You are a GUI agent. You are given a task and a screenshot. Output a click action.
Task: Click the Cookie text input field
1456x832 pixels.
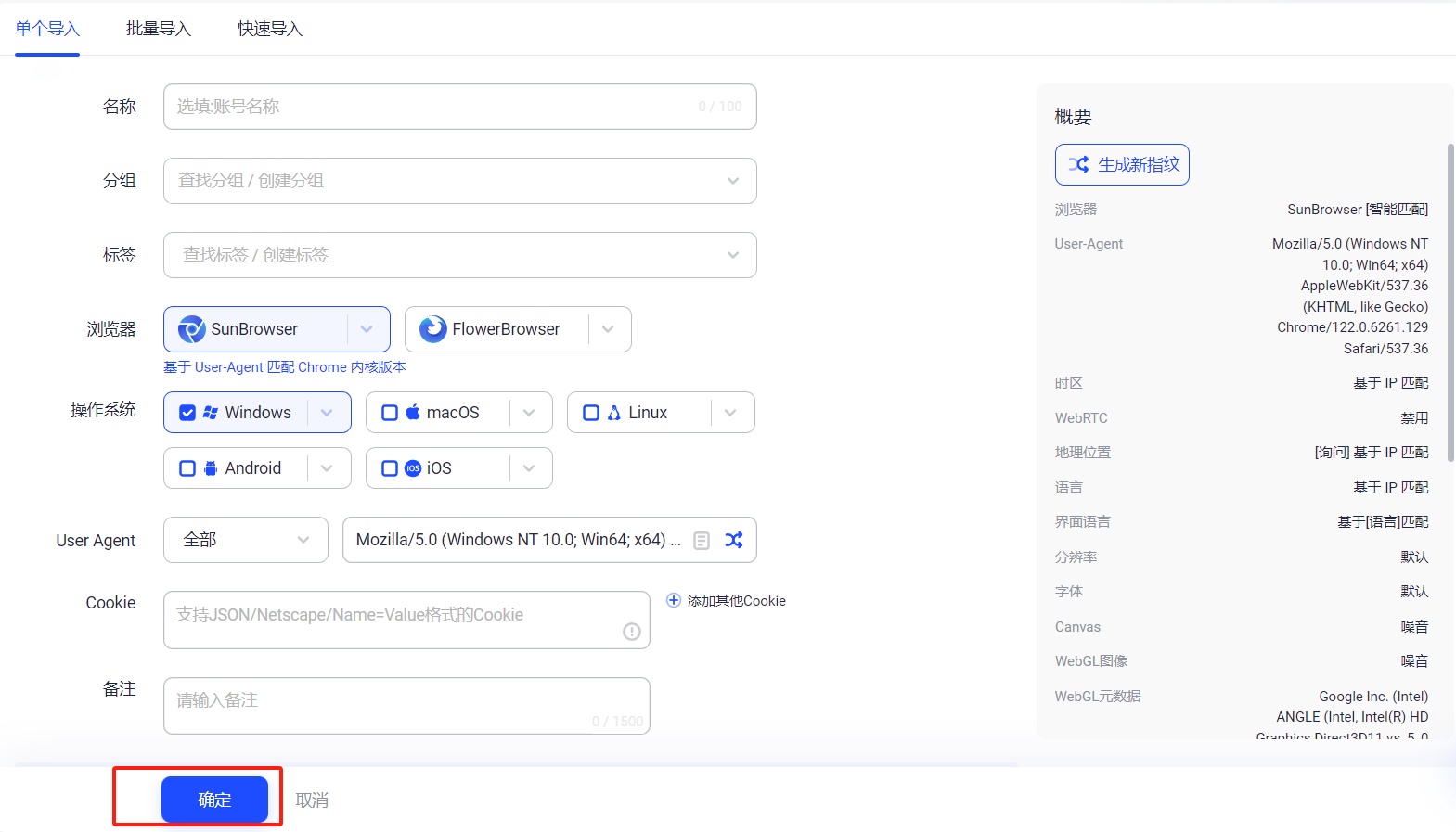pos(406,620)
